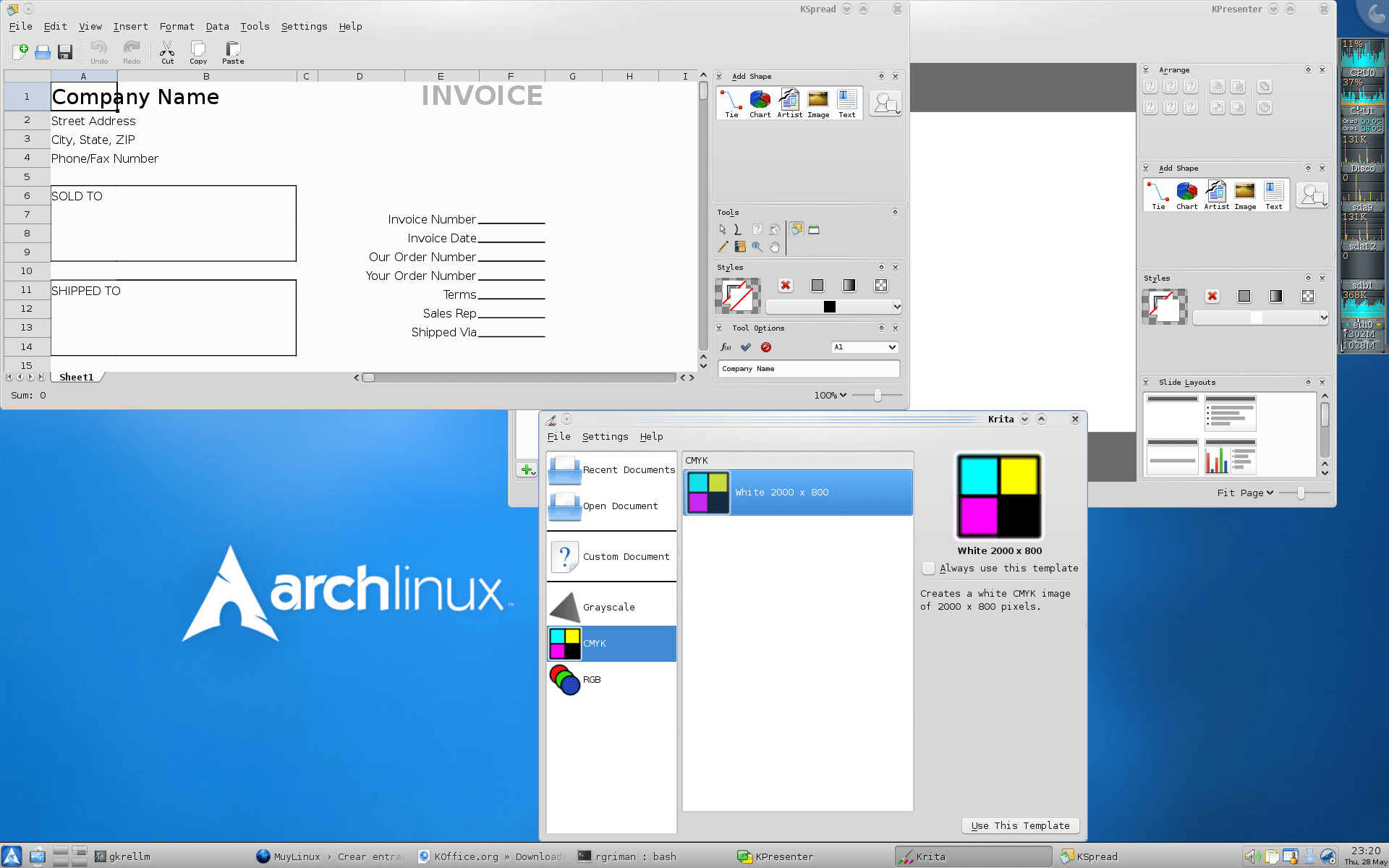The height and width of the screenshot is (868, 1389).
Task: Click the Use This Template button
Action: pos(1020,825)
